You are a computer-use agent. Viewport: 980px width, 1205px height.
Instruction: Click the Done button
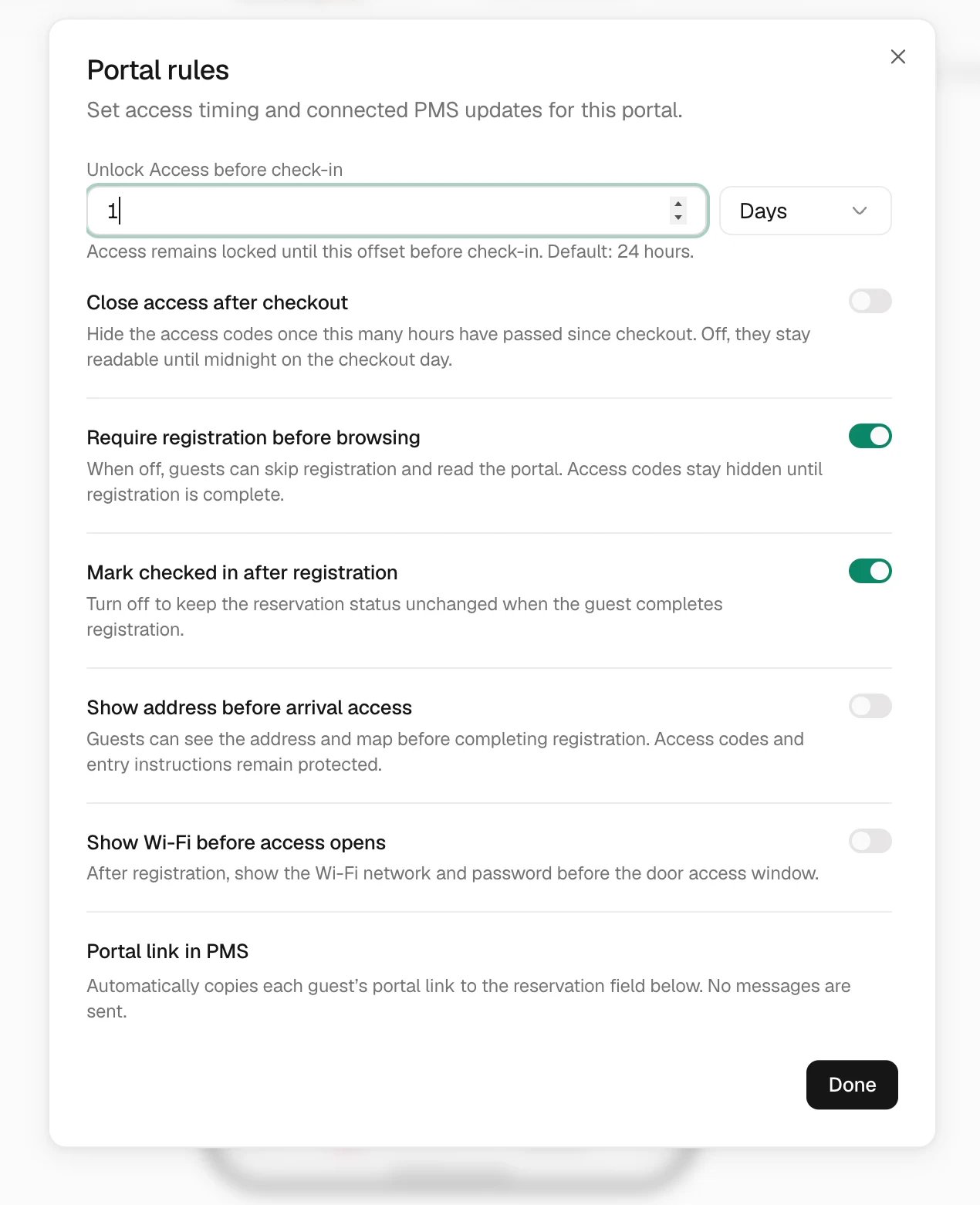coord(852,1085)
